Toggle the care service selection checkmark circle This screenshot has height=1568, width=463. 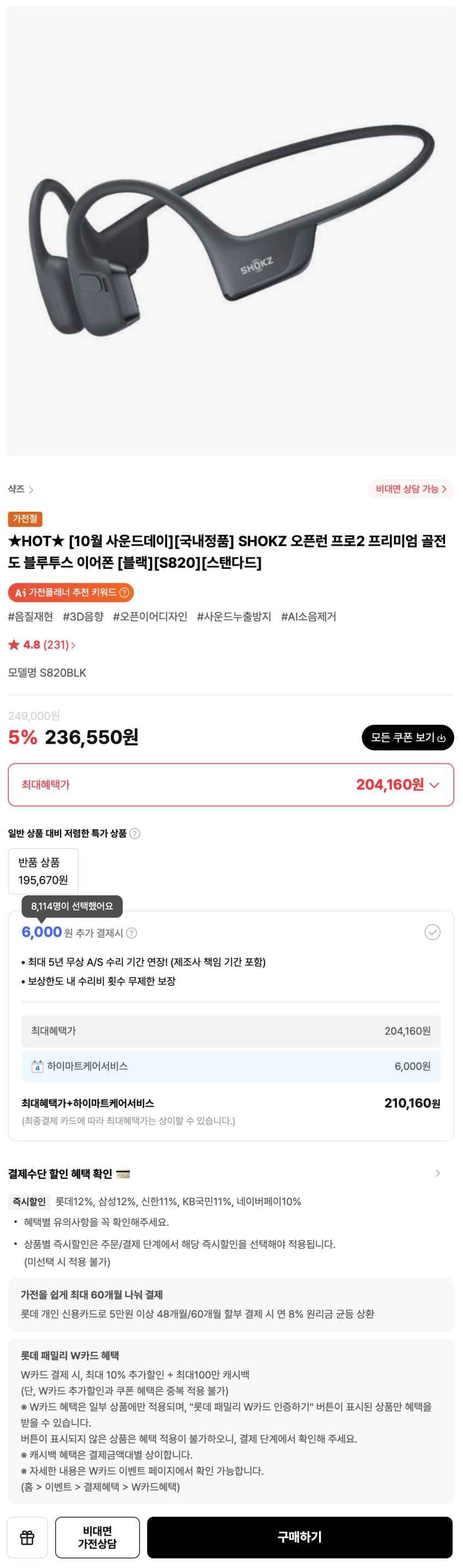[433, 932]
